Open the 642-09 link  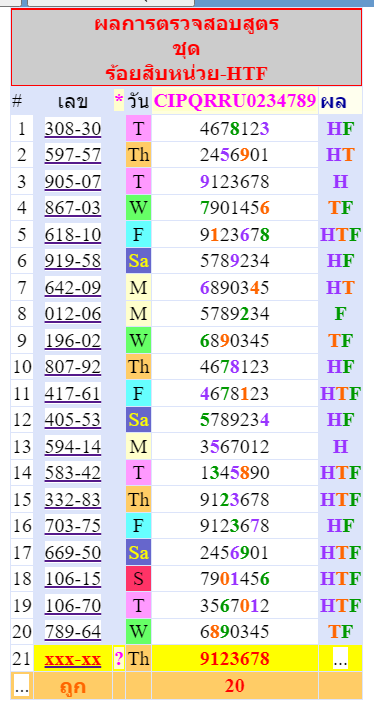pos(73,287)
